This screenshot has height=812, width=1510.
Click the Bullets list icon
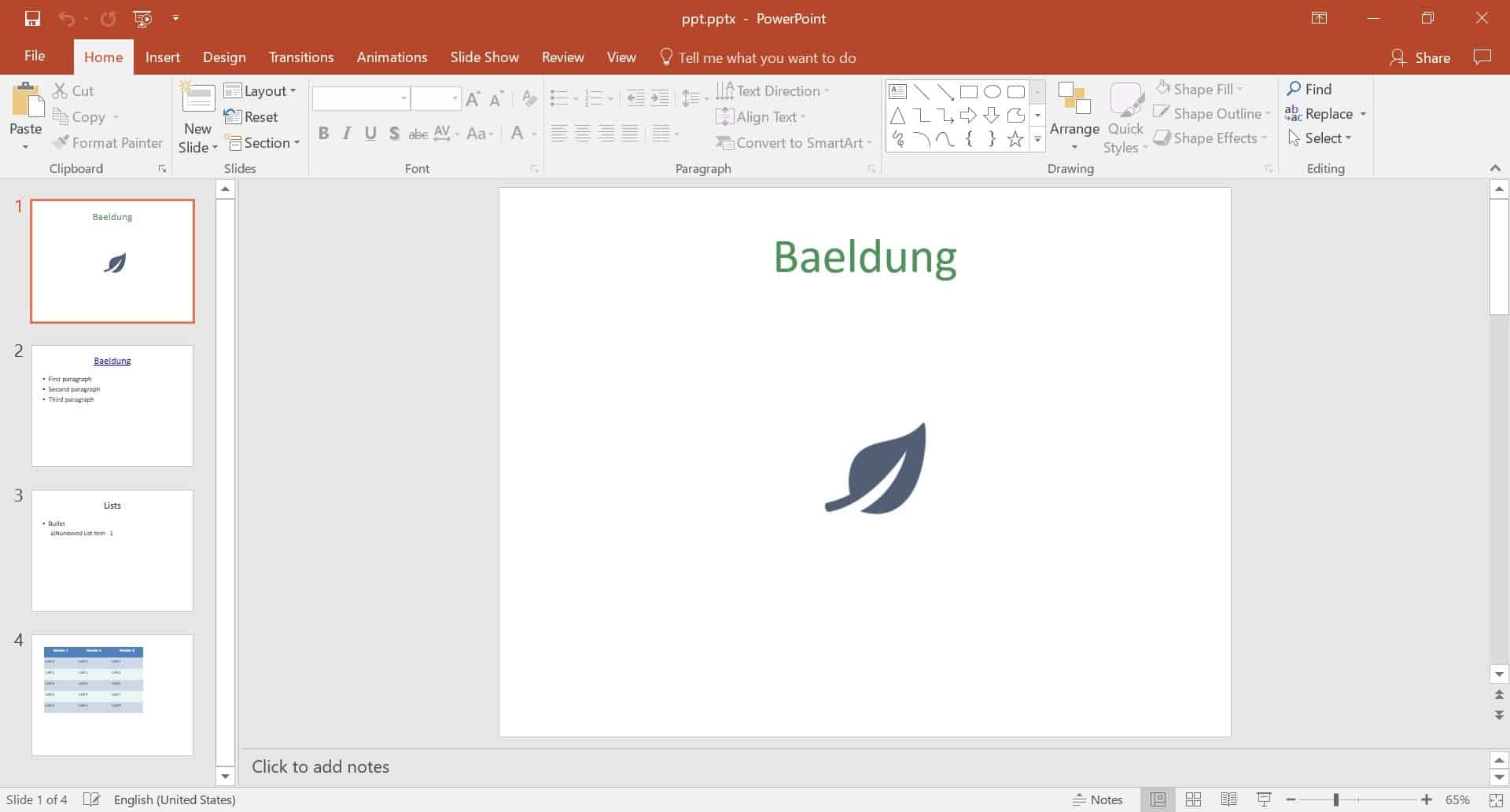pos(559,98)
